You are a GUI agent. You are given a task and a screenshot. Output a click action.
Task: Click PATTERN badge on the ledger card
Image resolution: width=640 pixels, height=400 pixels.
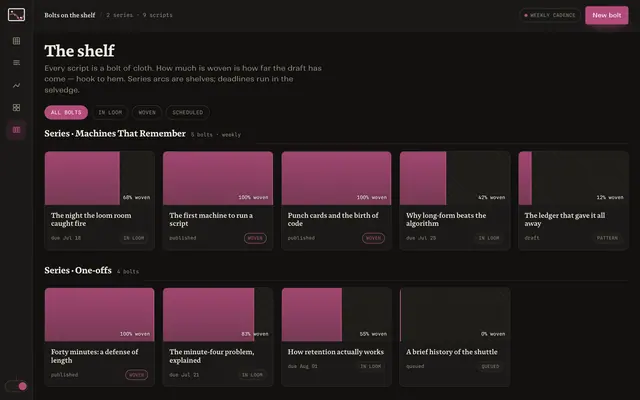[x=607, y=238]
